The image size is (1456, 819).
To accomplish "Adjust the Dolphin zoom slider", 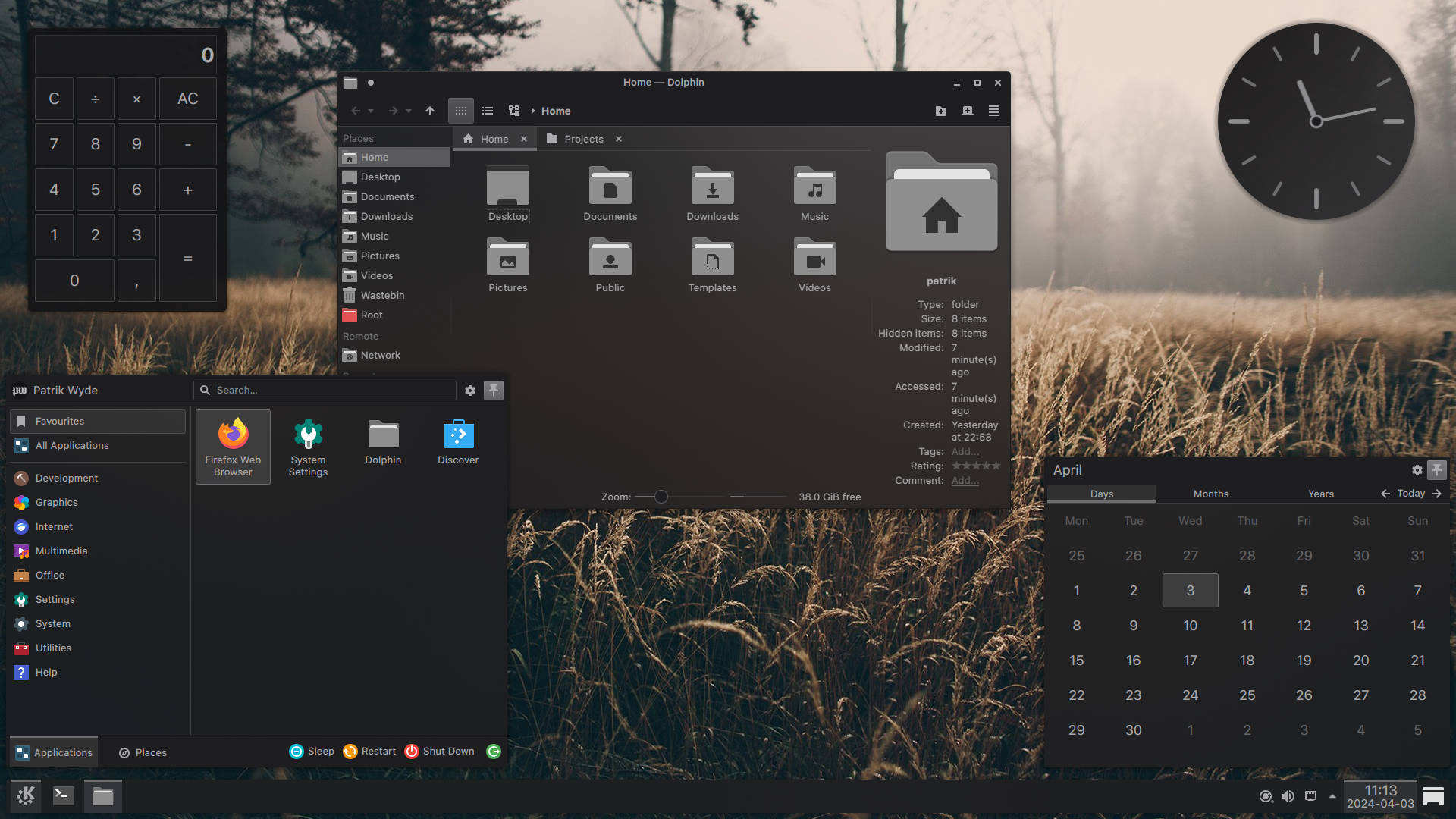I will click(x=661, y=497).
